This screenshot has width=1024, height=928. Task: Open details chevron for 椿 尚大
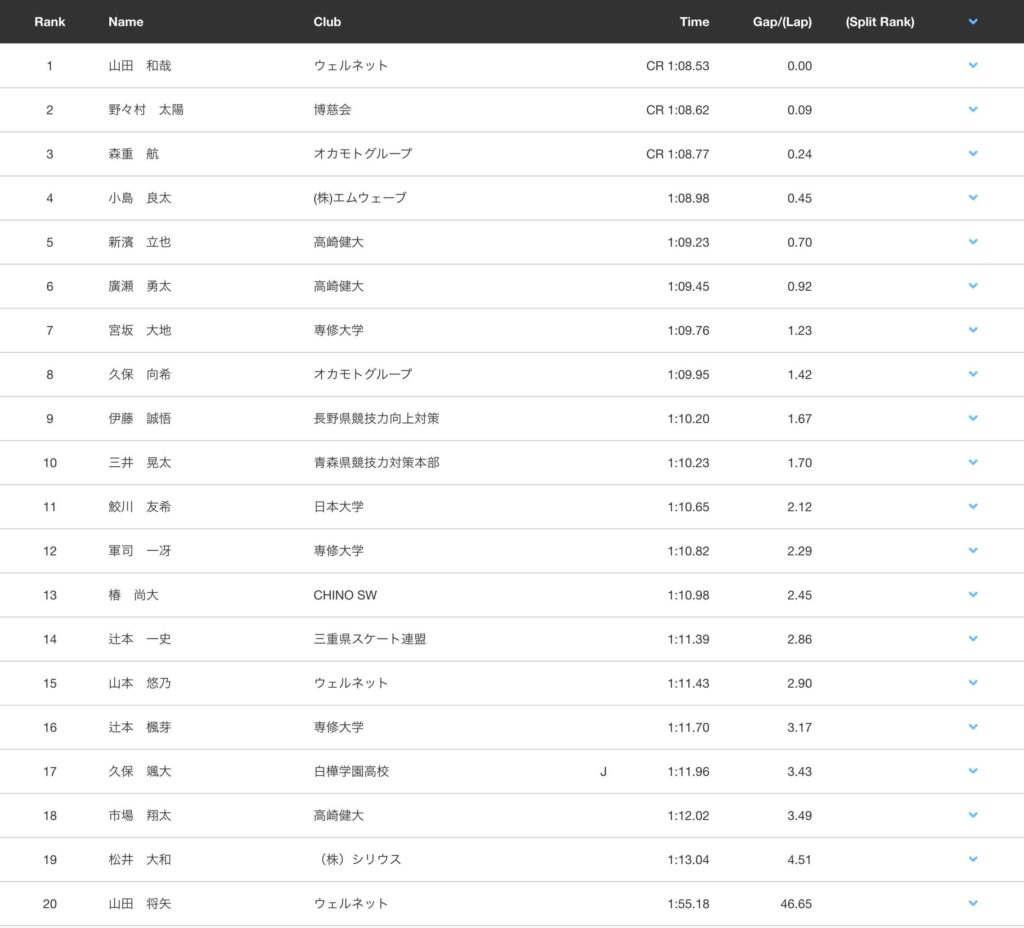[973, 595]
